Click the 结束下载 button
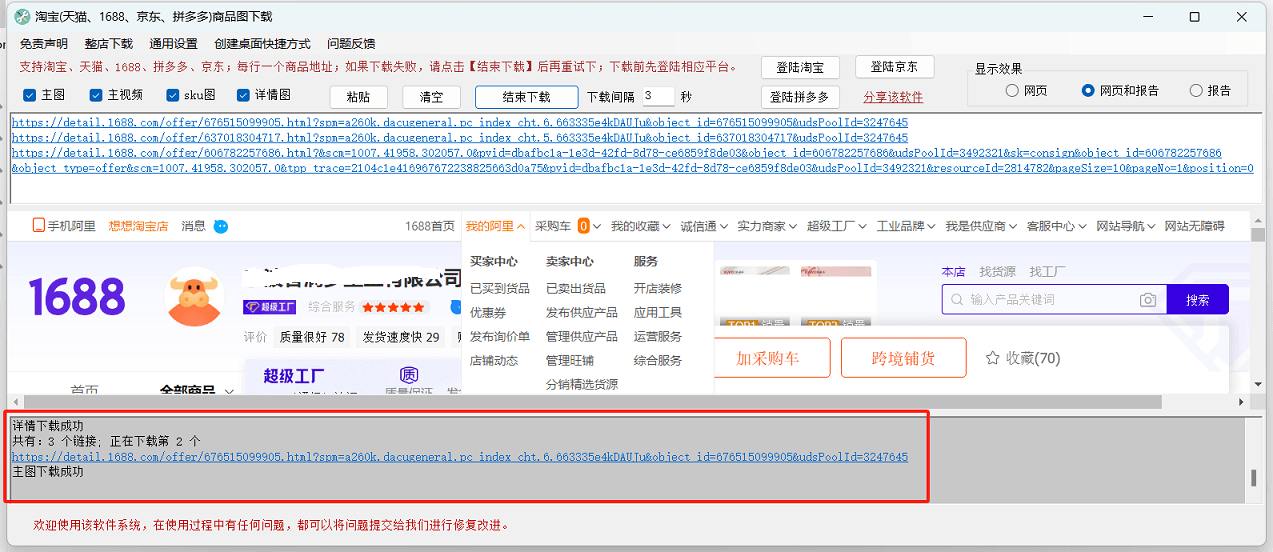 [x=527, y=97]
